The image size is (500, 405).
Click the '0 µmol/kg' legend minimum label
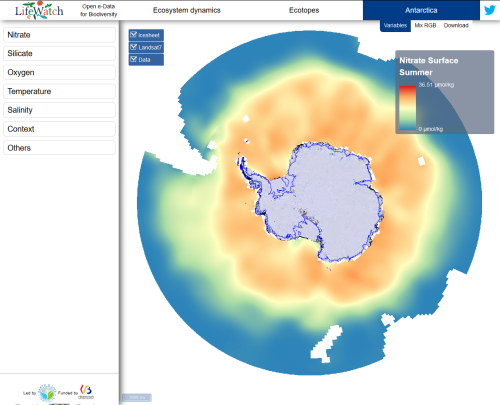(x=431, y=129)
